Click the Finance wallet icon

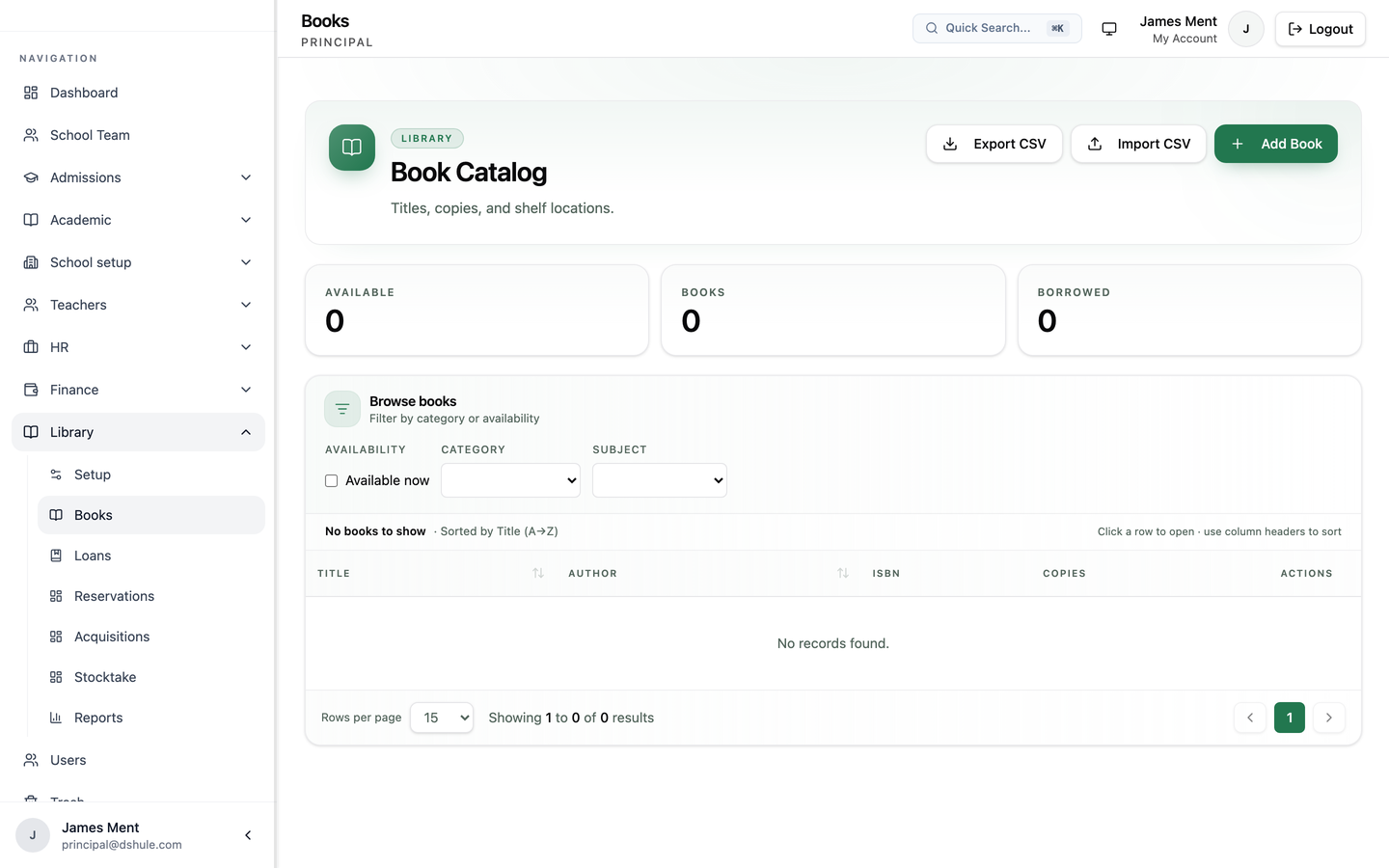pyautogui.click(x=31, y=390)
